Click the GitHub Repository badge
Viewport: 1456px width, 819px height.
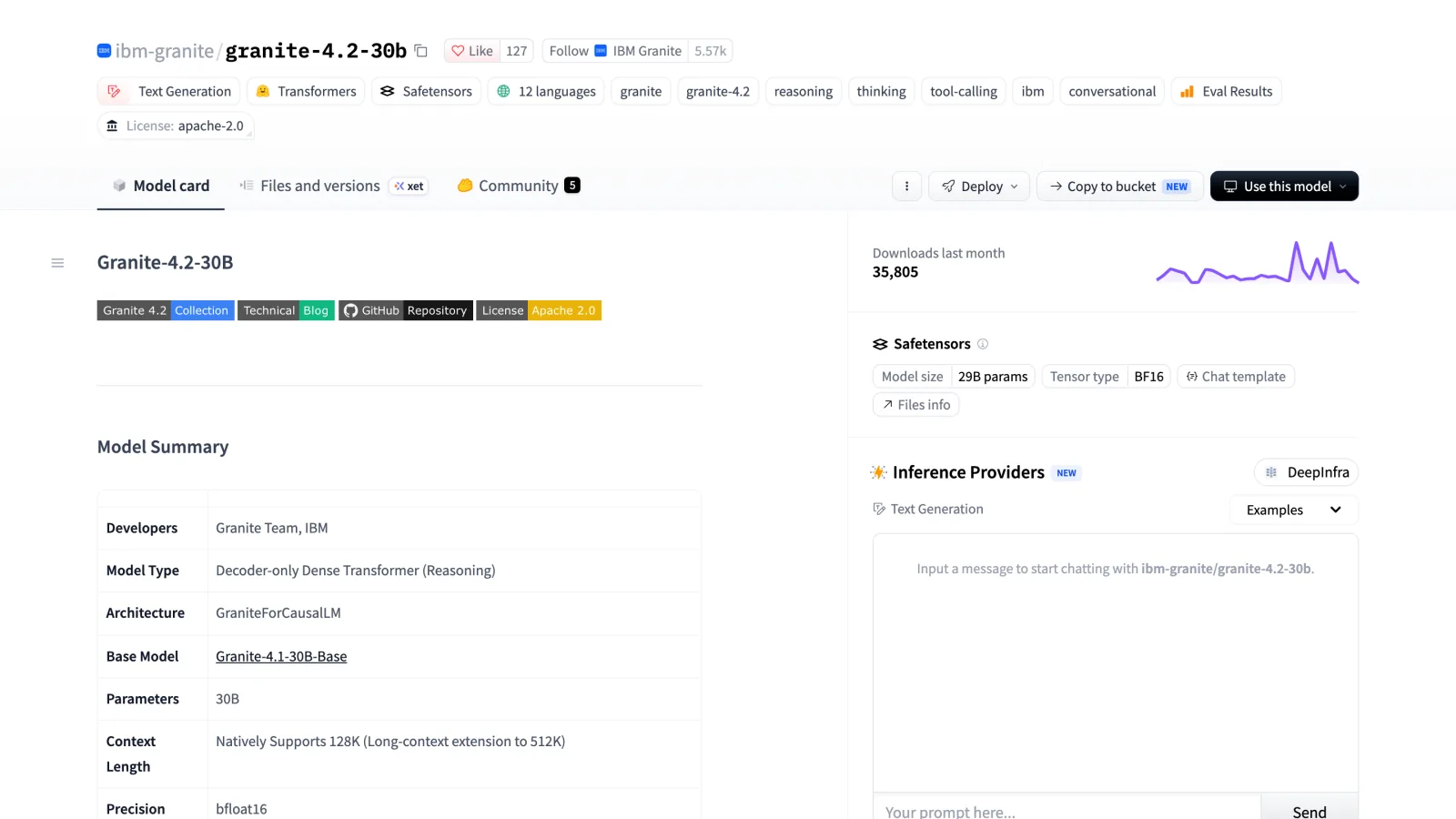pyautogui.click(x=406, y=310)
